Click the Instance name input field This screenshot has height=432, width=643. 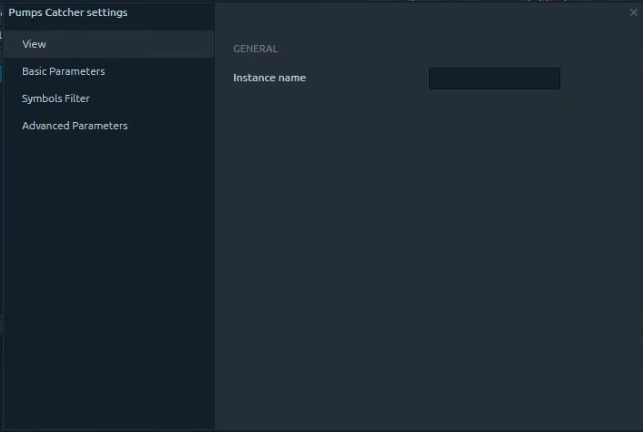pos(494,78)
